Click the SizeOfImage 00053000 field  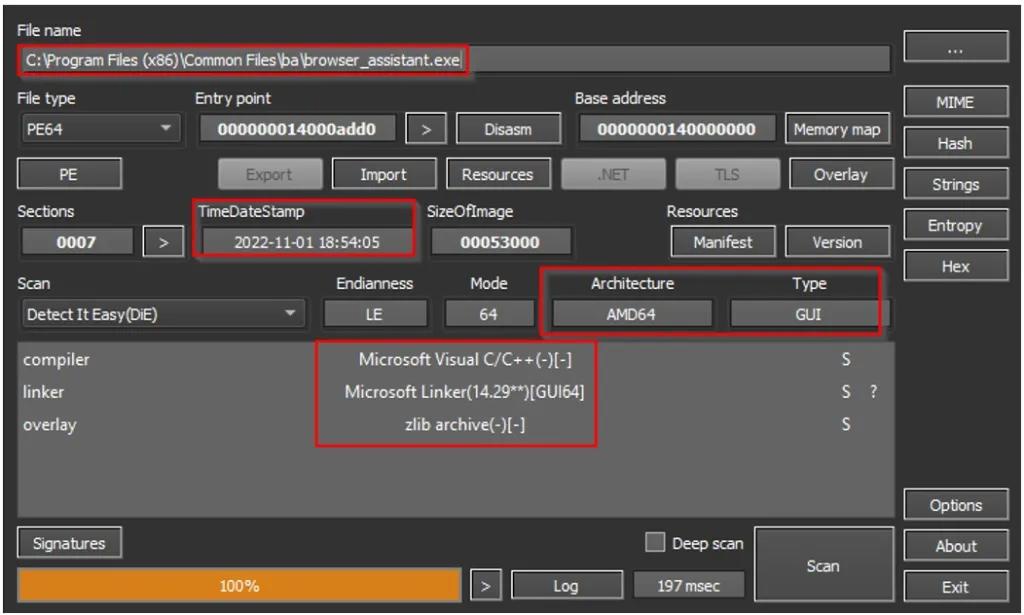(500, 242)
